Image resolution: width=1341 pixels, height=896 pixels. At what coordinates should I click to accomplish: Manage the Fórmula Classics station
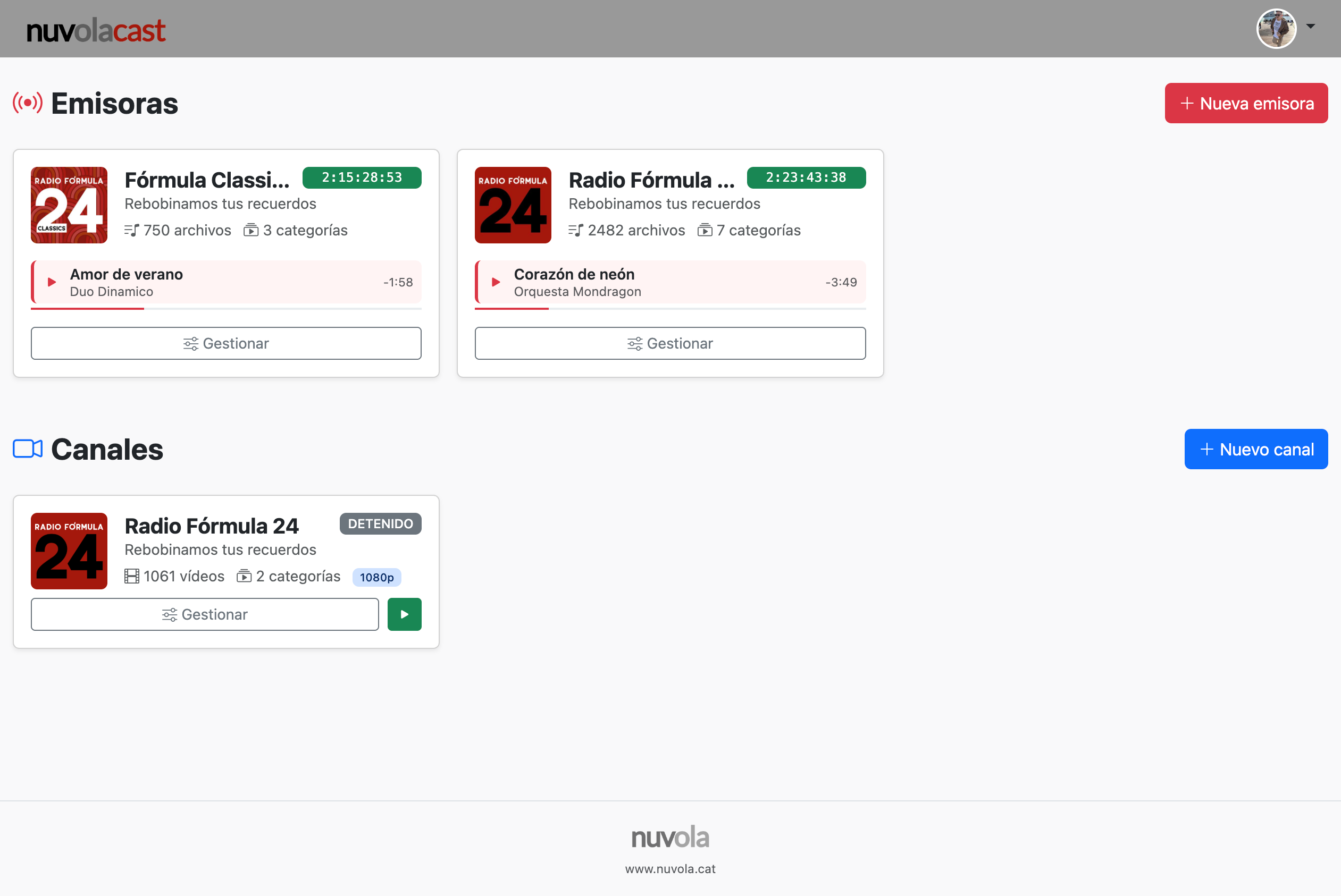(226, 343)
